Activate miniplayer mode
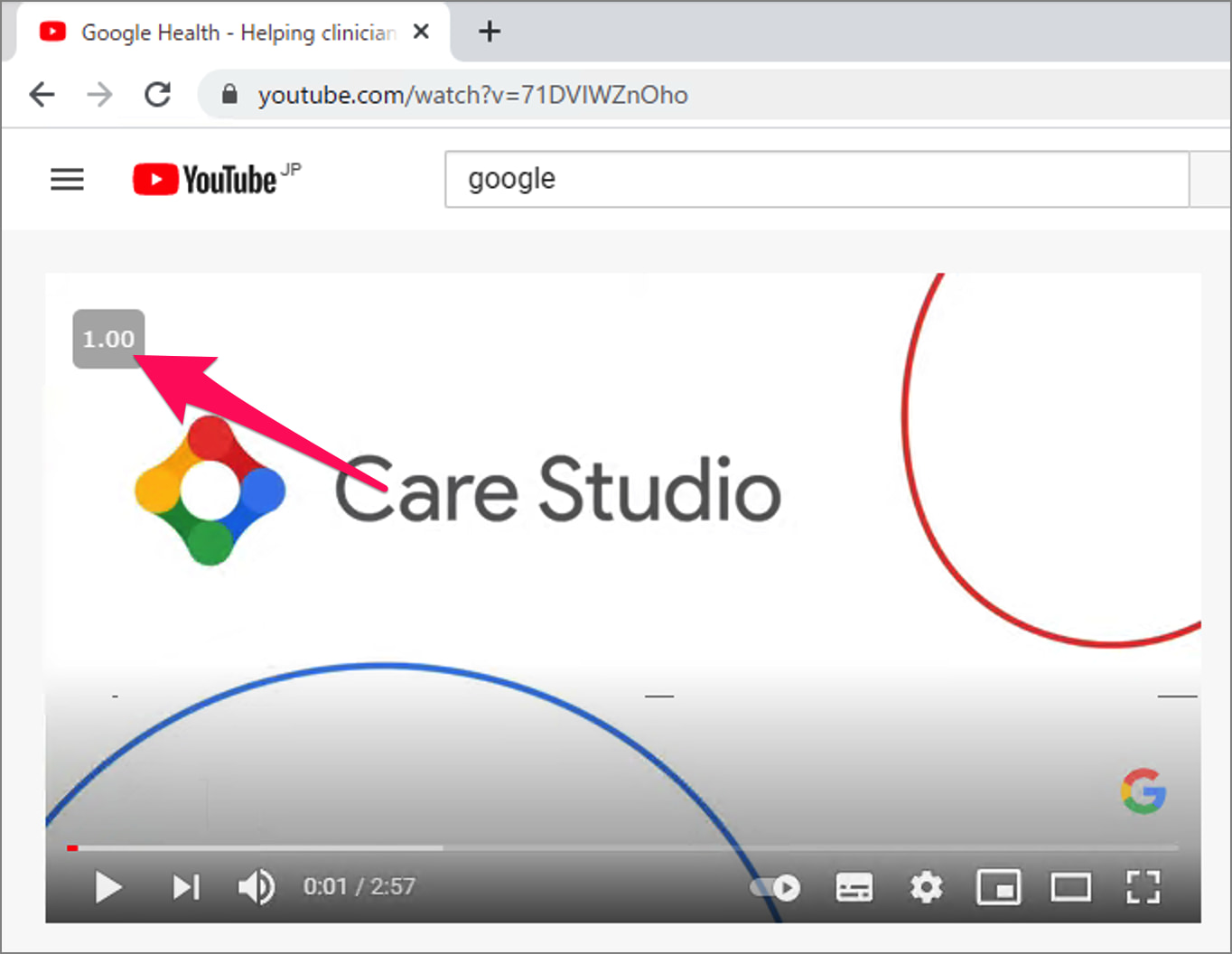1232x954 pixels. tap(998, 888)
